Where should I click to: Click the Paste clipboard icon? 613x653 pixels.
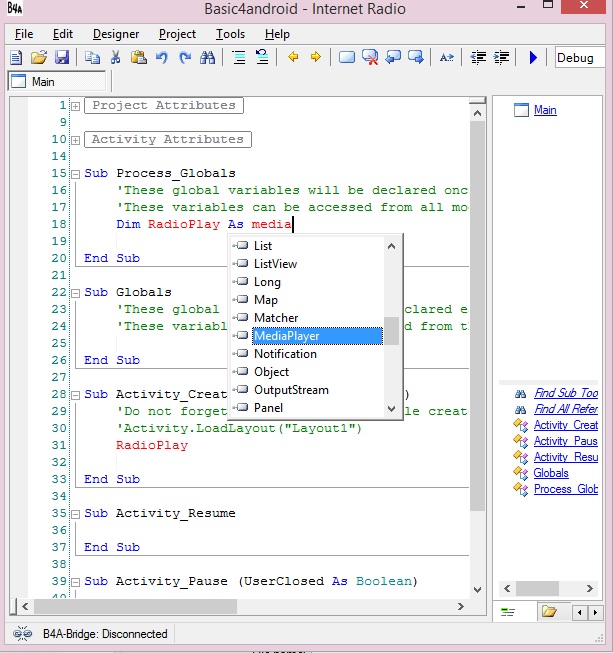click(138, 58)
